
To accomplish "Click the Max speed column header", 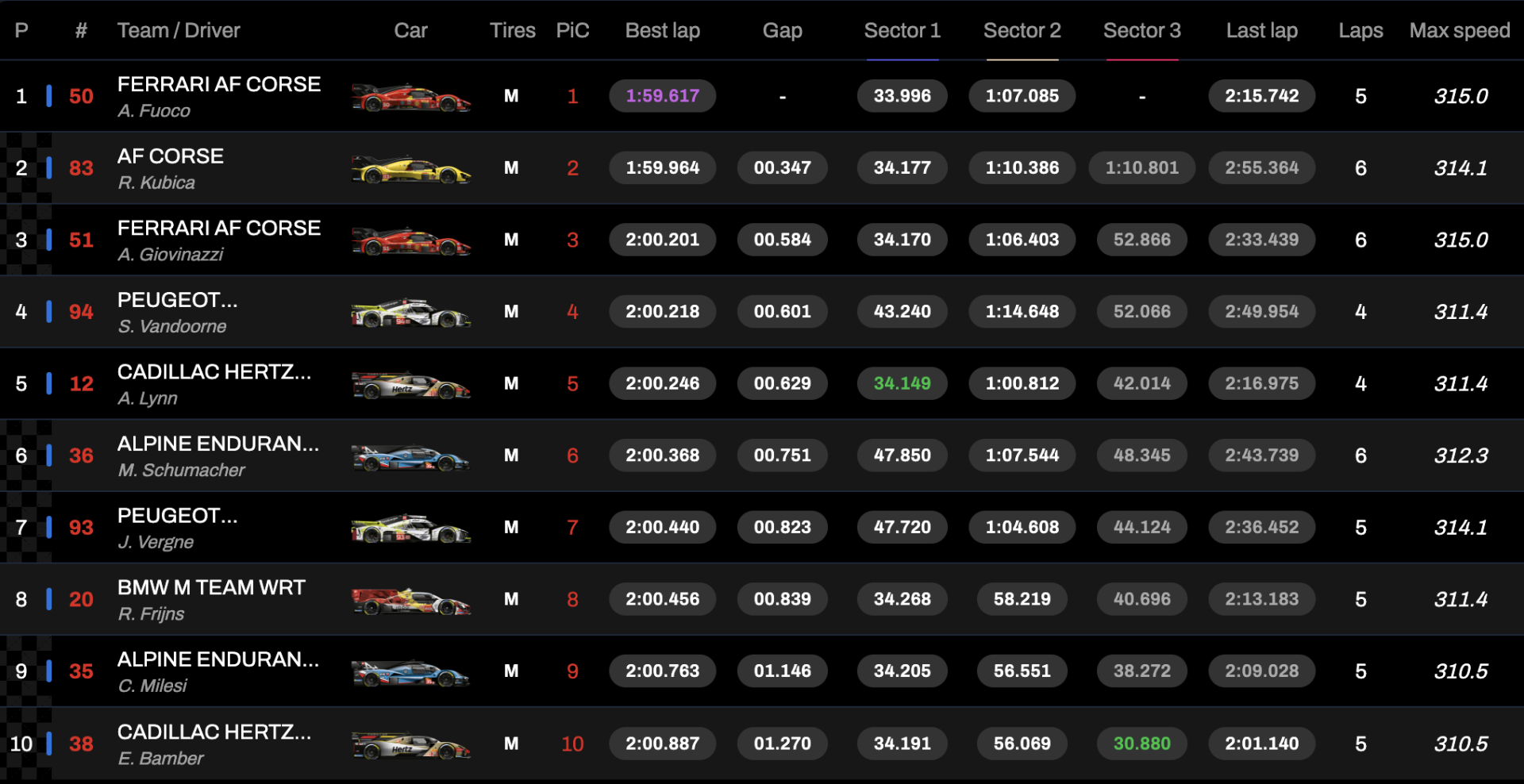I will [x=1460, y=31].
